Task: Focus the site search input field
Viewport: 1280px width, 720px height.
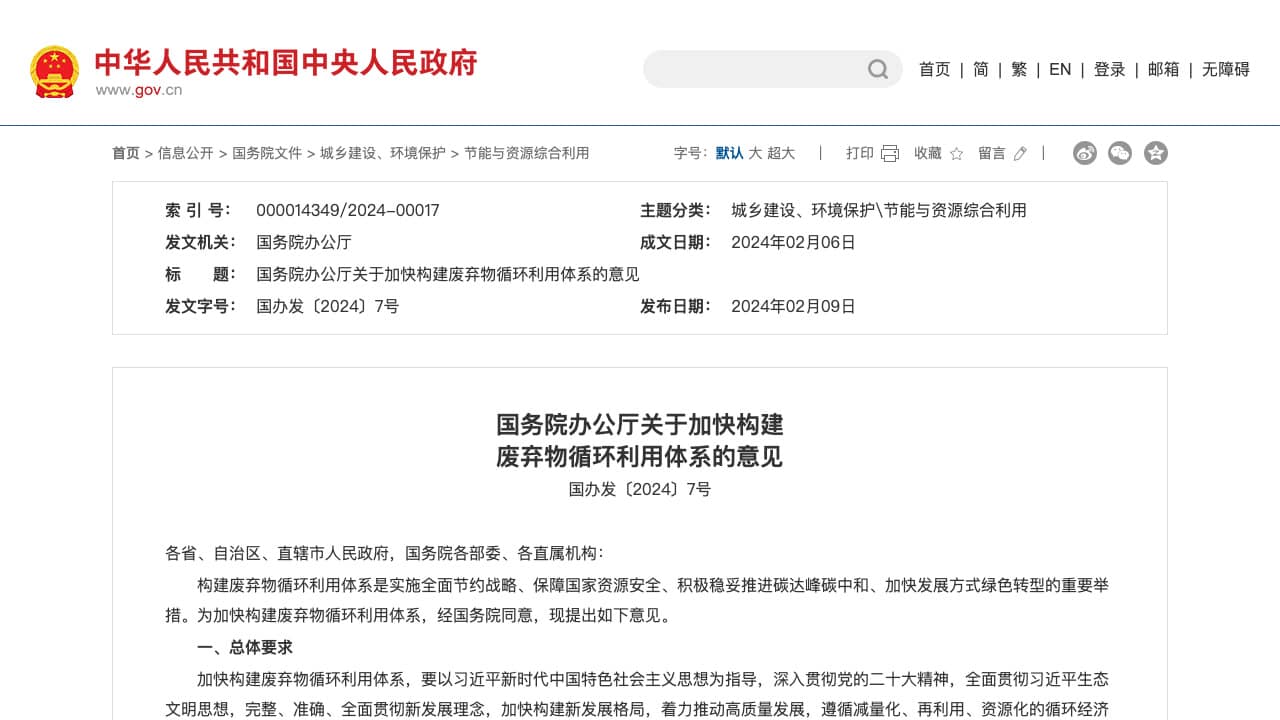Action: [756, 69]
